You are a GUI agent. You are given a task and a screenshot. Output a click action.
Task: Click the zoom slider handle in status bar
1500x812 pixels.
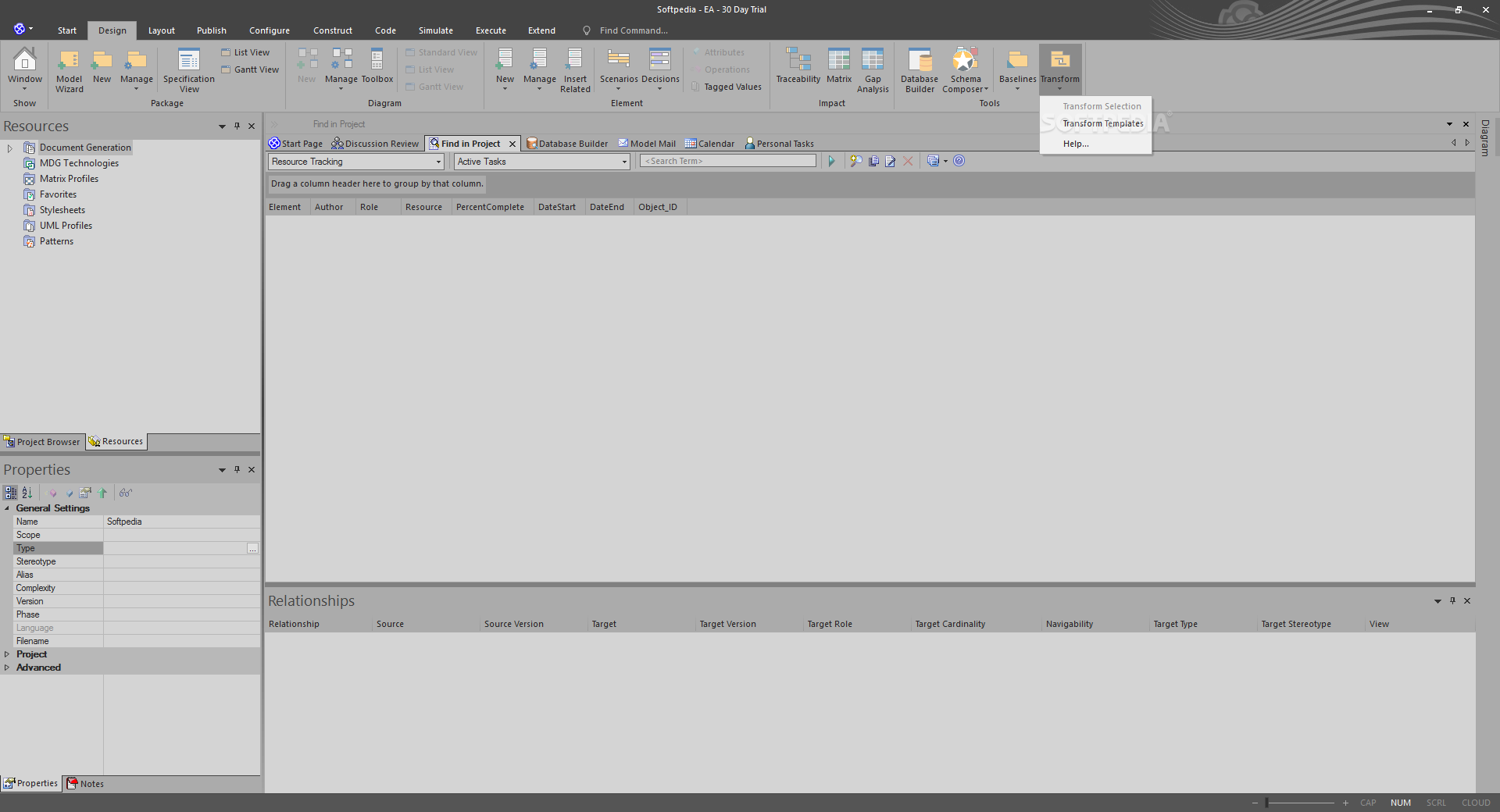[x=1266, y=803]
